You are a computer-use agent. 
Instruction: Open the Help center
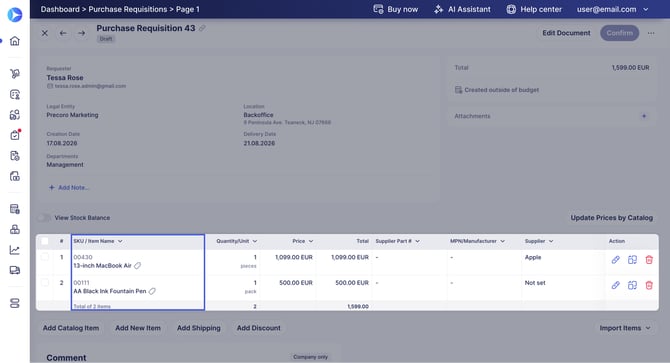[534, 9]
